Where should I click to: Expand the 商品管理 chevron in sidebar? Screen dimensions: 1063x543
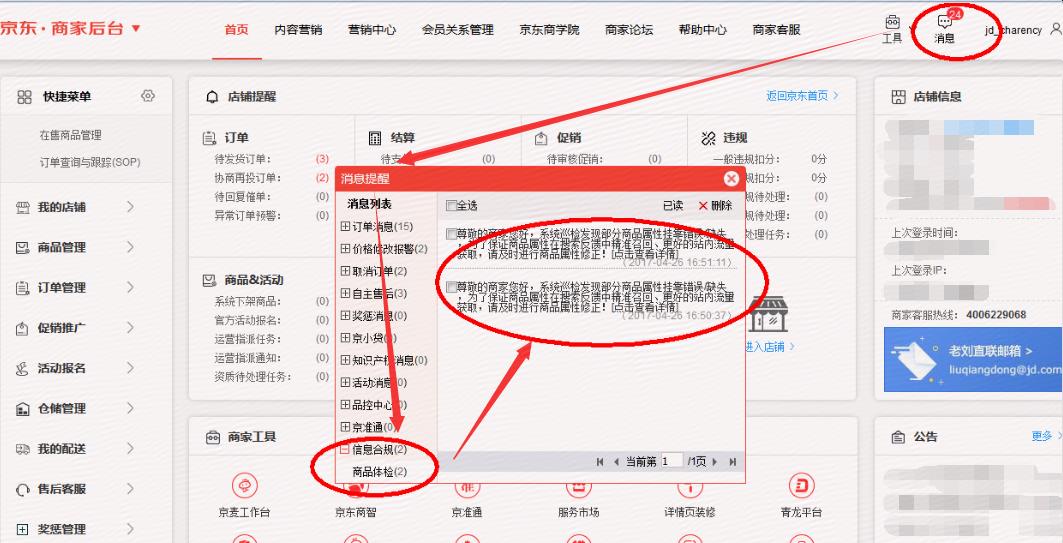[x=130, y=247]
